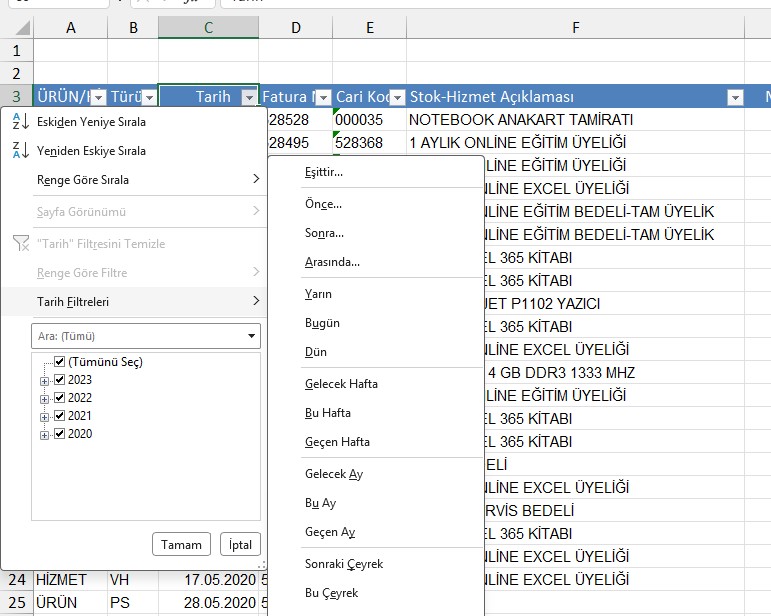The width and height of the screenshot is (771, 616).
Task: Open the Türü column filter button
Action: 148,97
